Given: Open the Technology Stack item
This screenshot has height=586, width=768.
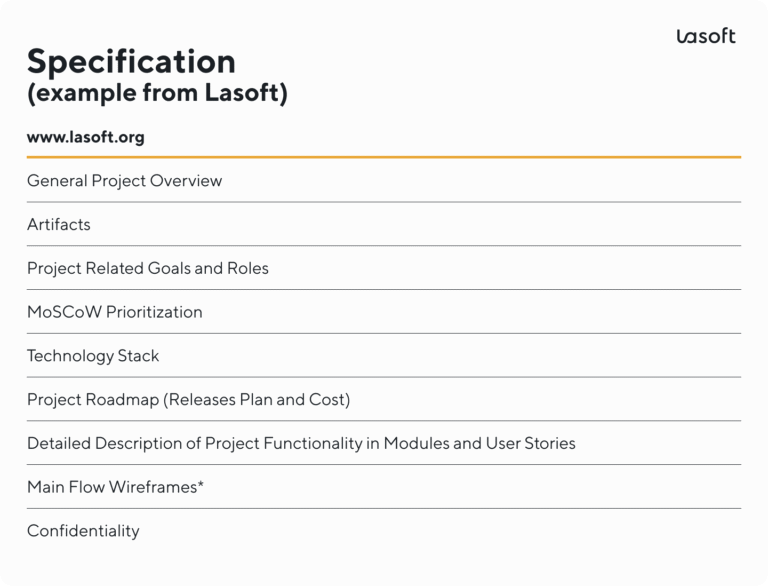Looking at the screenshot, I should [93, 356].
